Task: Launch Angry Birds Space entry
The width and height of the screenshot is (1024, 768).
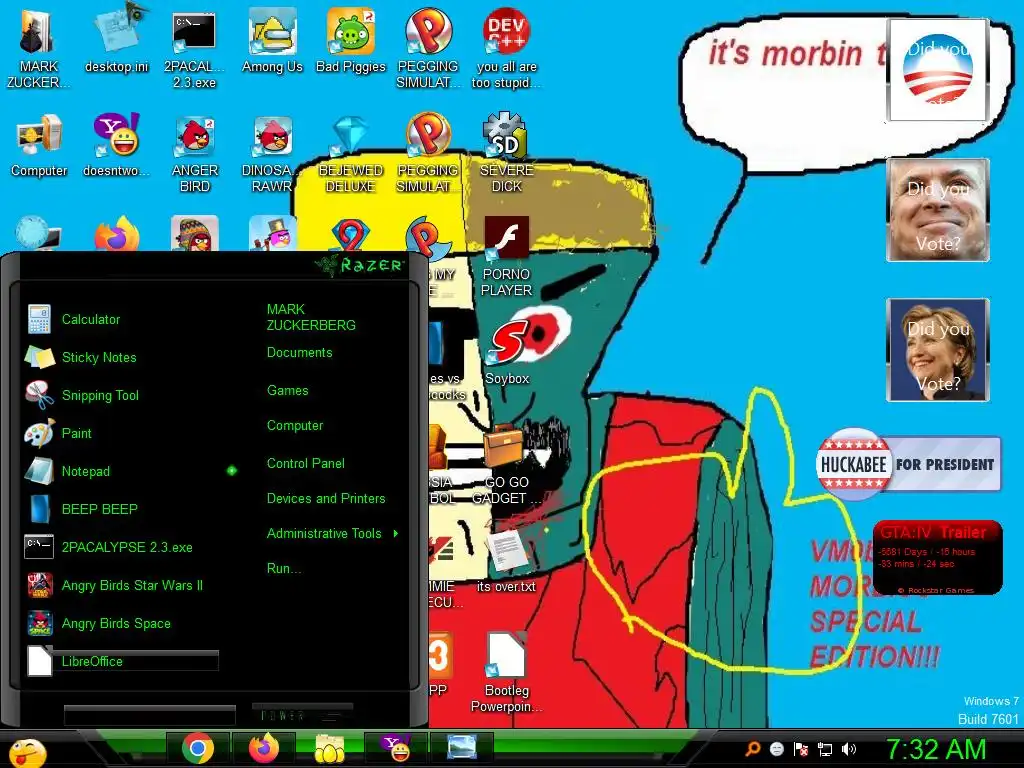Action: click(x=121, y=623)
